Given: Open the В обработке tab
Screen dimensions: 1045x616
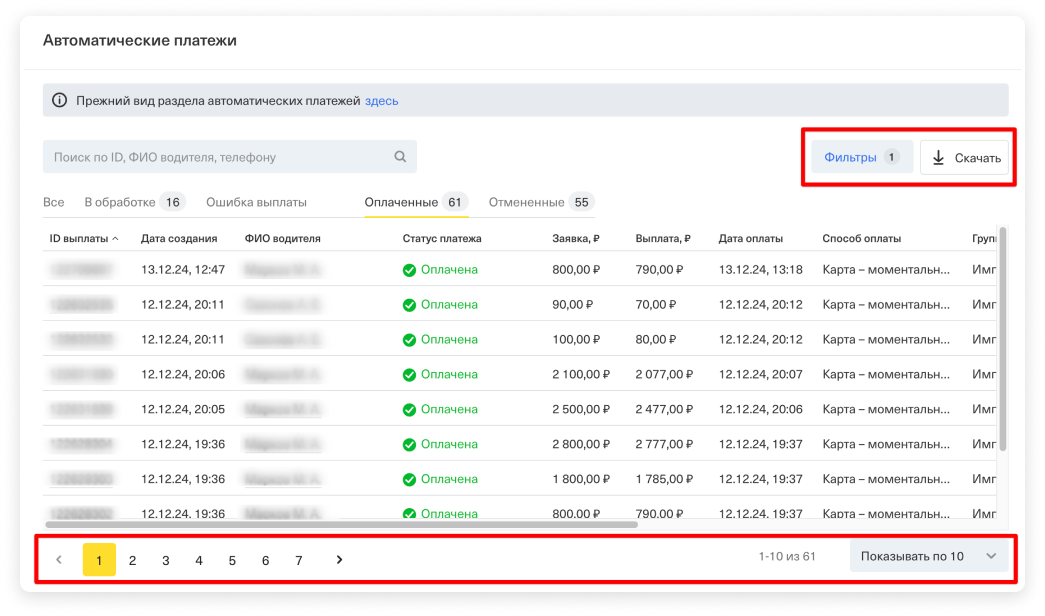Looking at the screenshot, I should (x=120, y=202).
